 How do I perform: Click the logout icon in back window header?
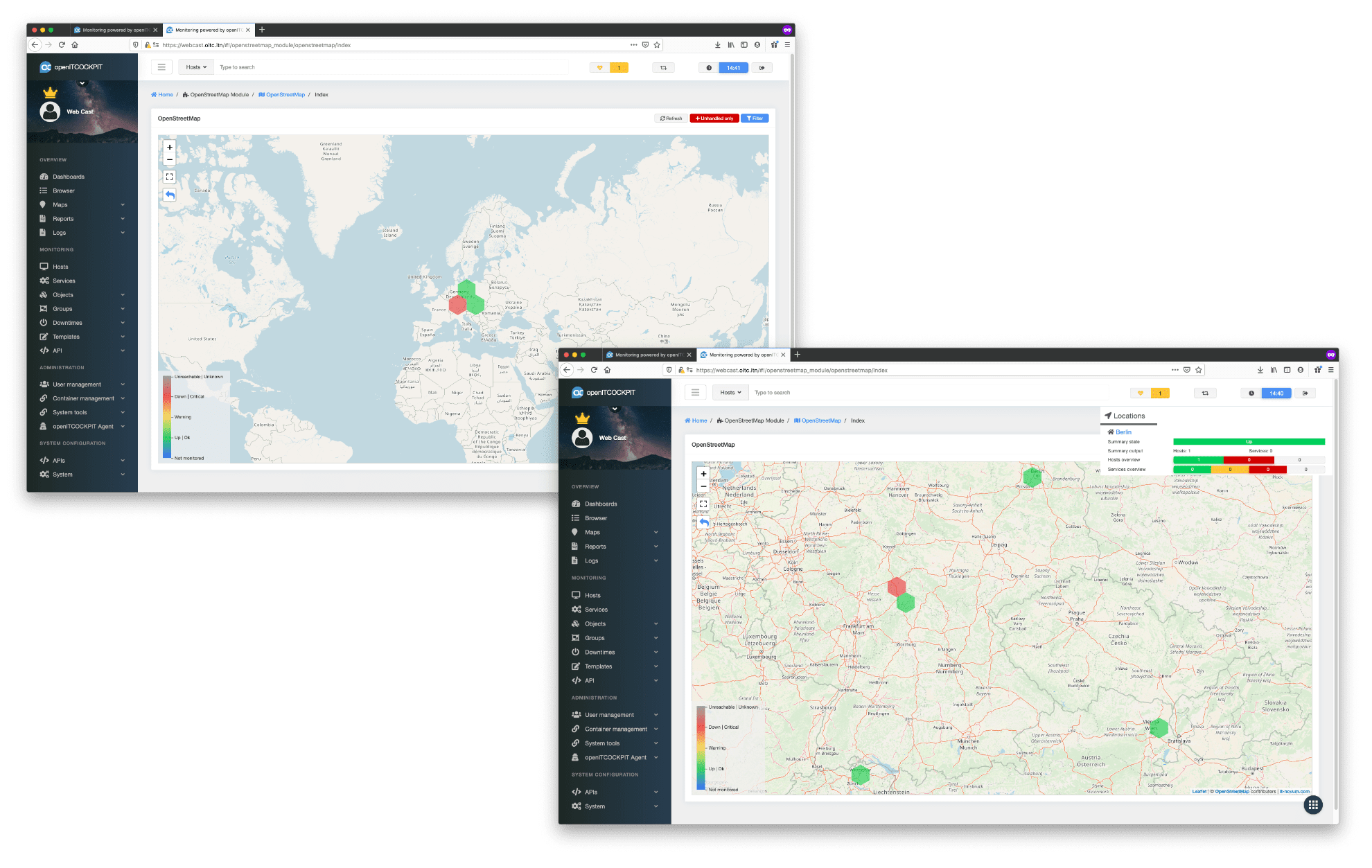(x=762, y=68)
